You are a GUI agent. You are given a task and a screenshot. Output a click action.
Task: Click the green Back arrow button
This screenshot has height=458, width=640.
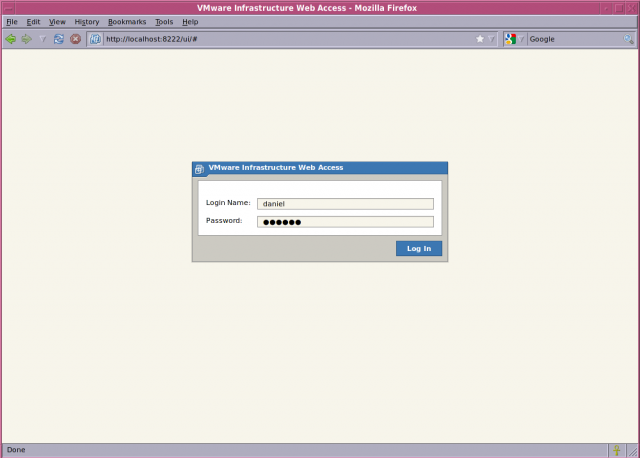[11, 39]
